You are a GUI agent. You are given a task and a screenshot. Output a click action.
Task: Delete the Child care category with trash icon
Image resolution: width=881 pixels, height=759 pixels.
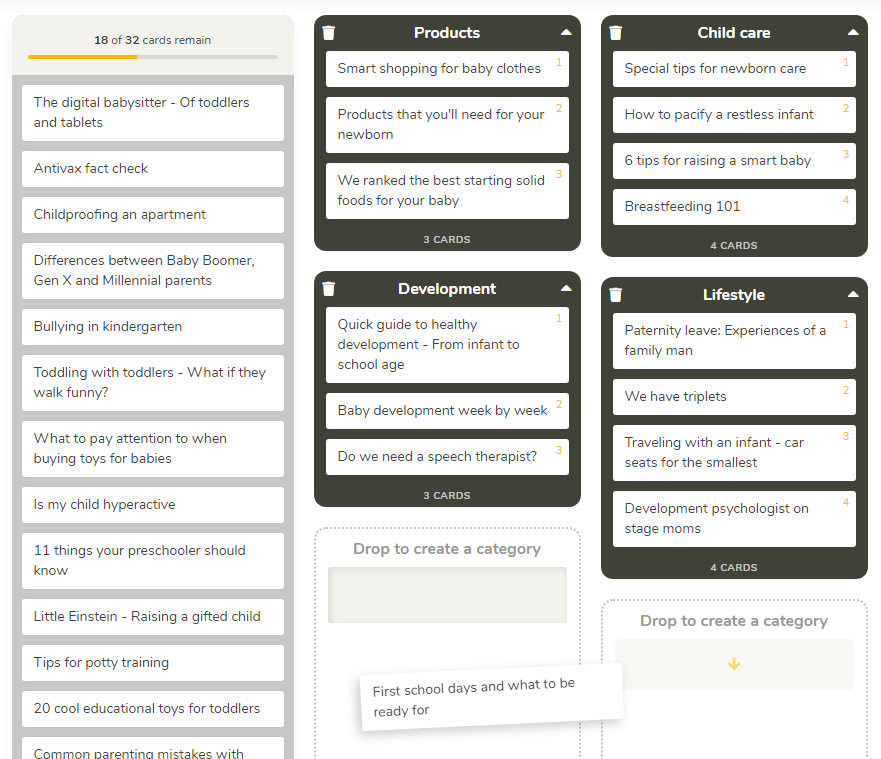(616, 33)
